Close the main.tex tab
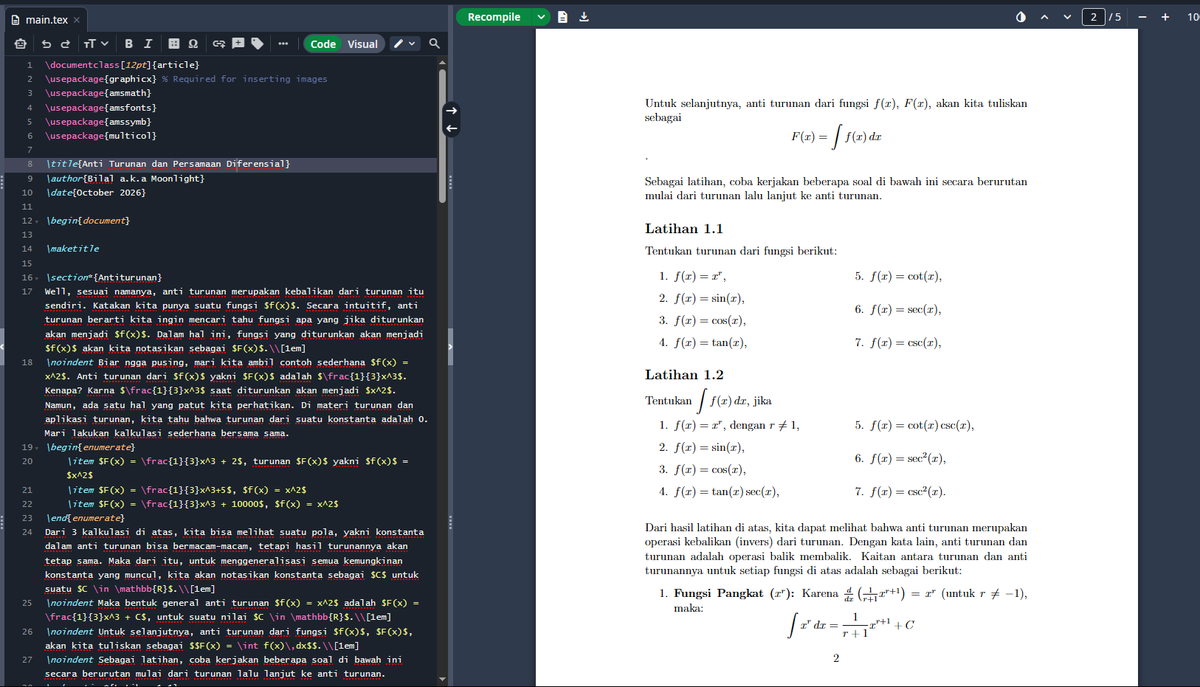 pyautogui.click(x=77, y=21)
